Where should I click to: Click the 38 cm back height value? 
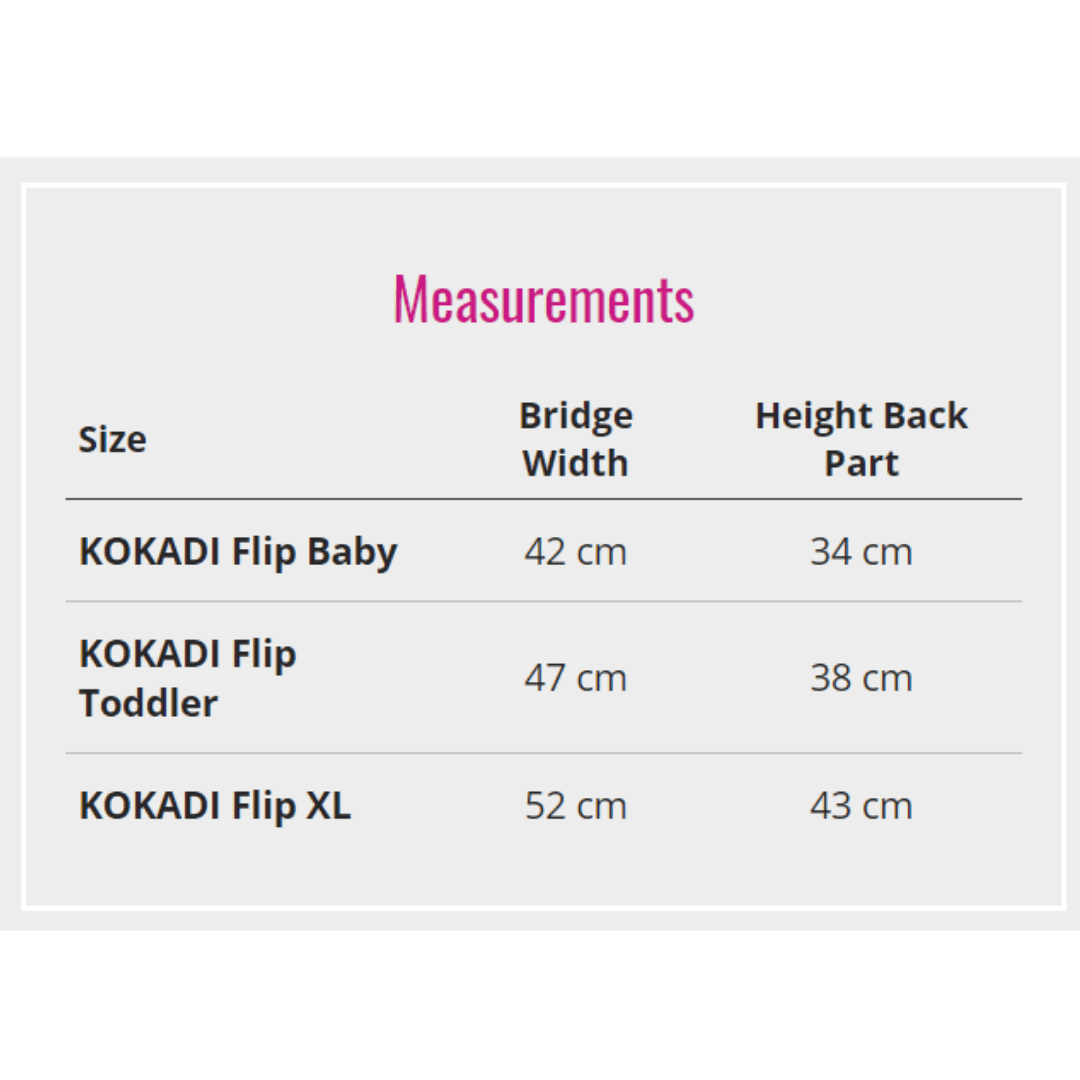[861, 678]
